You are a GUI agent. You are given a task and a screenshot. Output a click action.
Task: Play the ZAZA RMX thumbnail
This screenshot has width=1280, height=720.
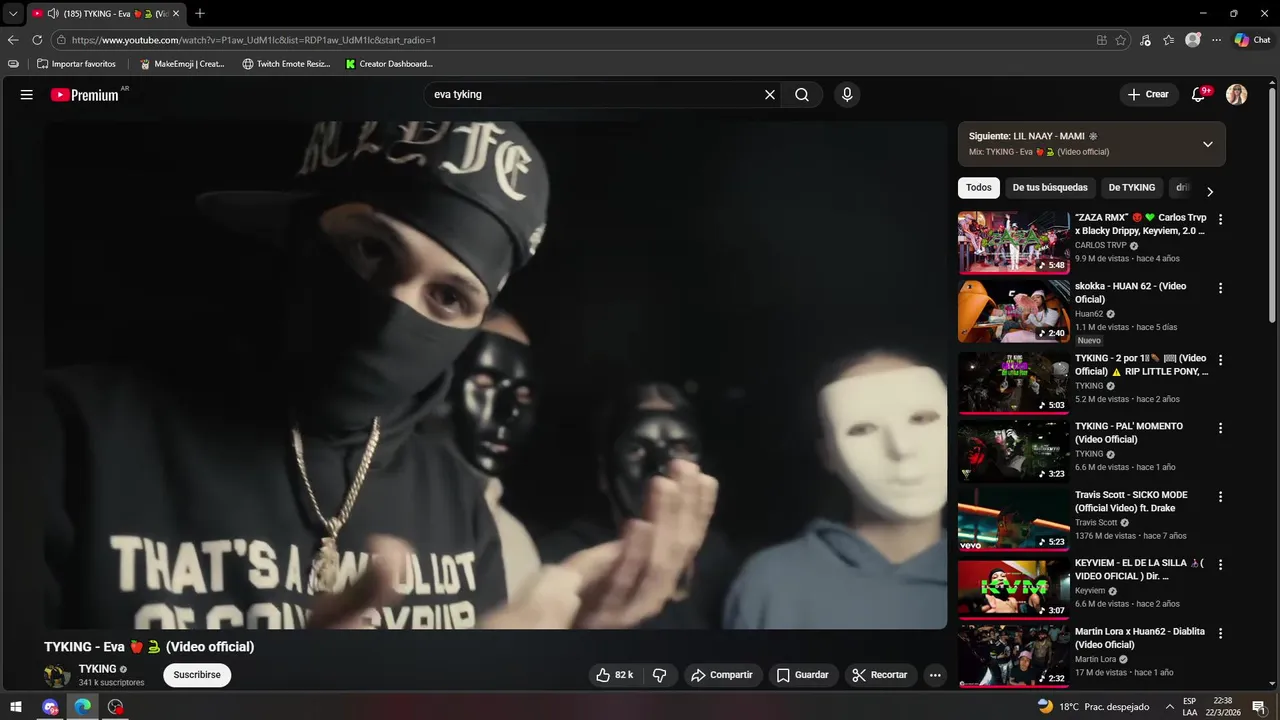point(1014,242)
